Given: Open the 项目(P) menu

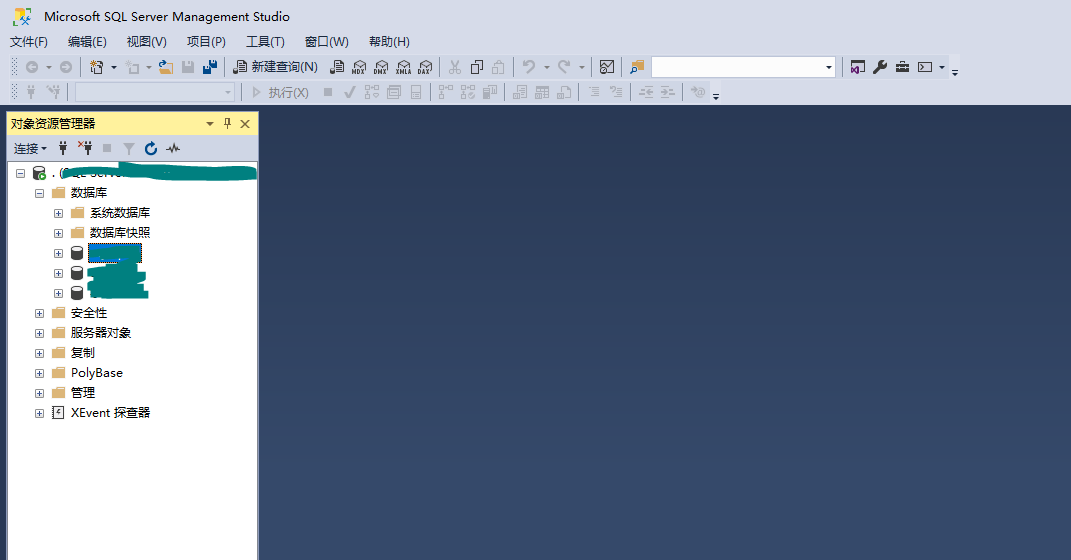Looking at the screenshot, I should pos(206,42).
